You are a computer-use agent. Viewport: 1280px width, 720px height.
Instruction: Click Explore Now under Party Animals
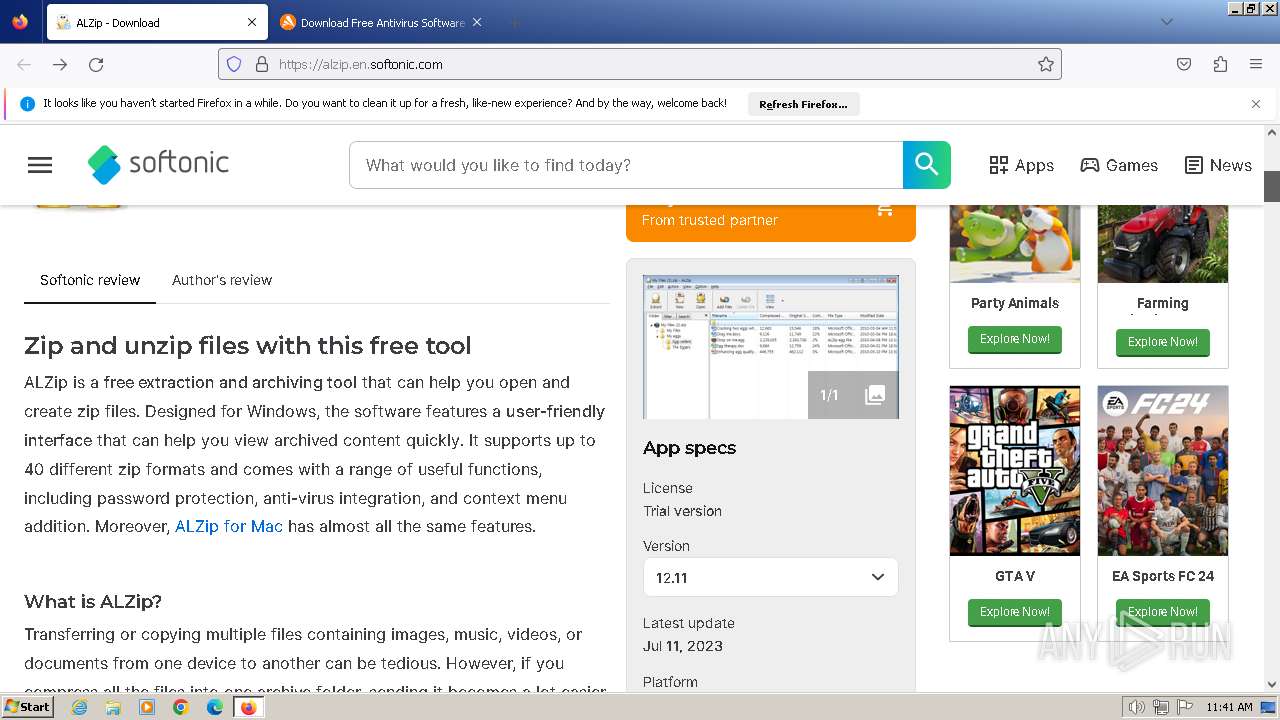(1014, 339)
